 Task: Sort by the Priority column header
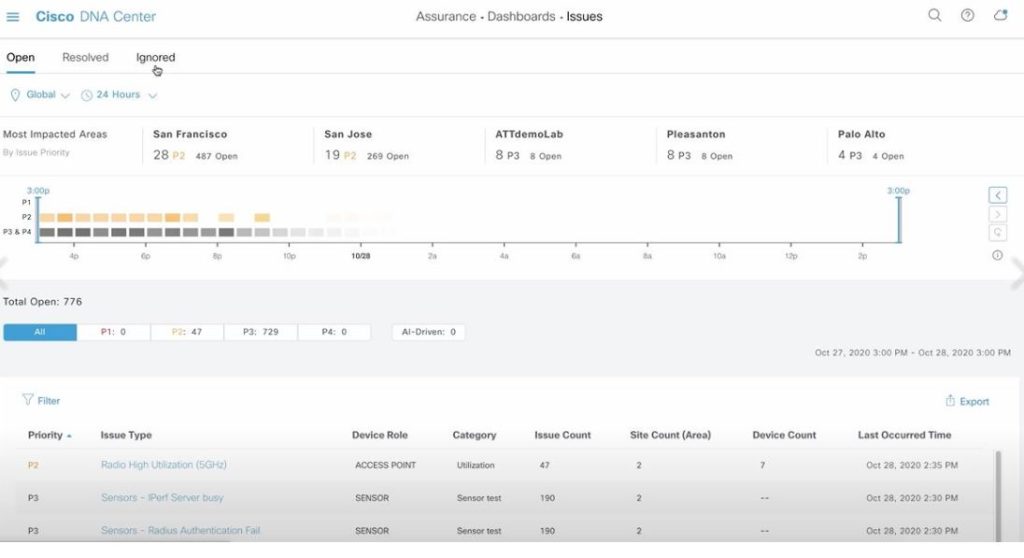tap(46, 435)
